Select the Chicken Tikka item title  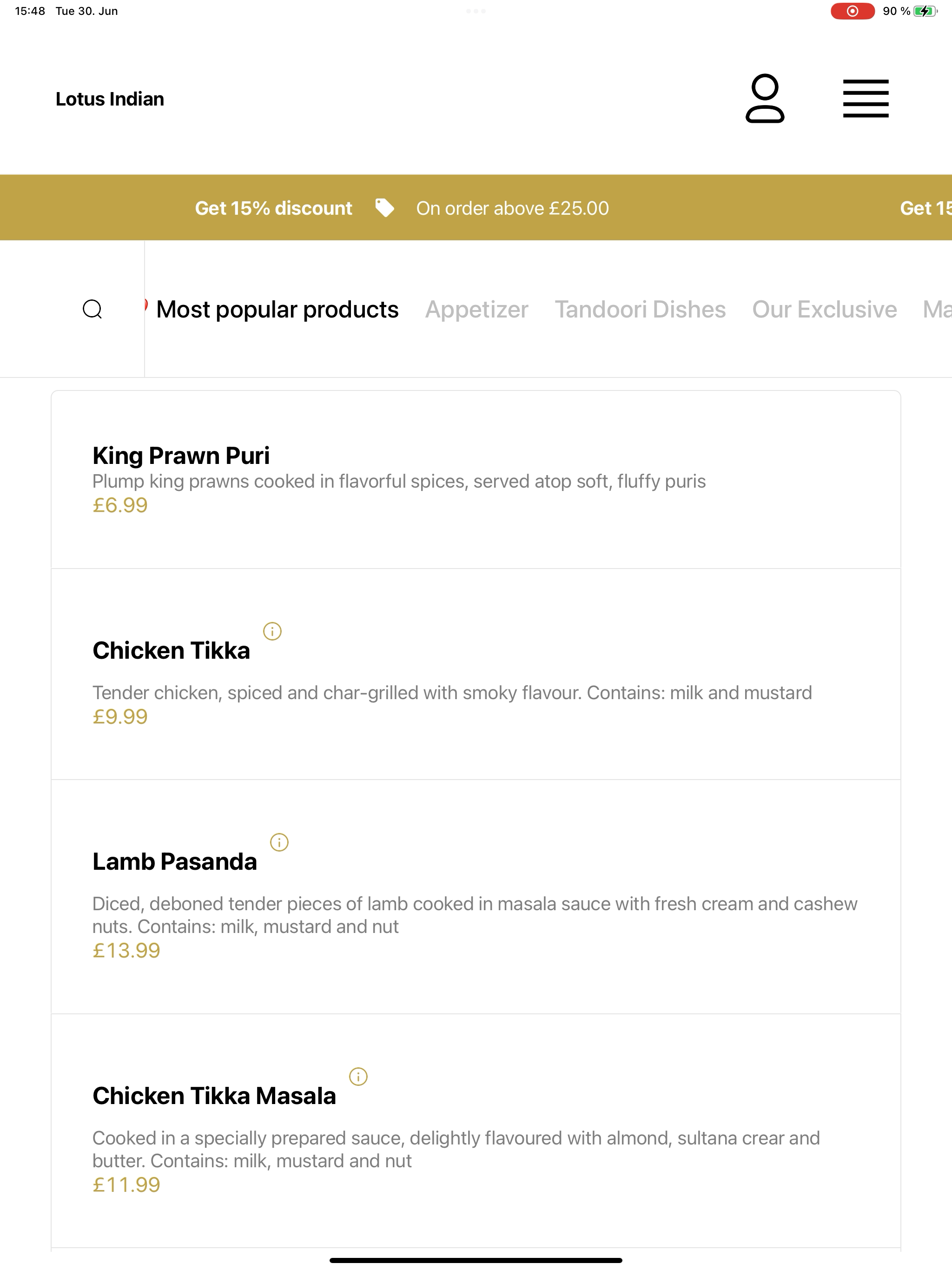pos(171,650)
